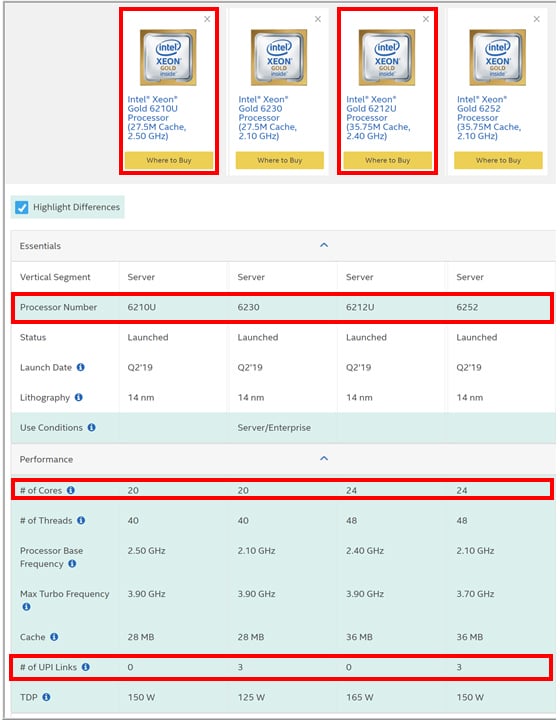Click Where to Buy for Gold 6230
Screen dimensions: 560x720
(x=280, y=160)
